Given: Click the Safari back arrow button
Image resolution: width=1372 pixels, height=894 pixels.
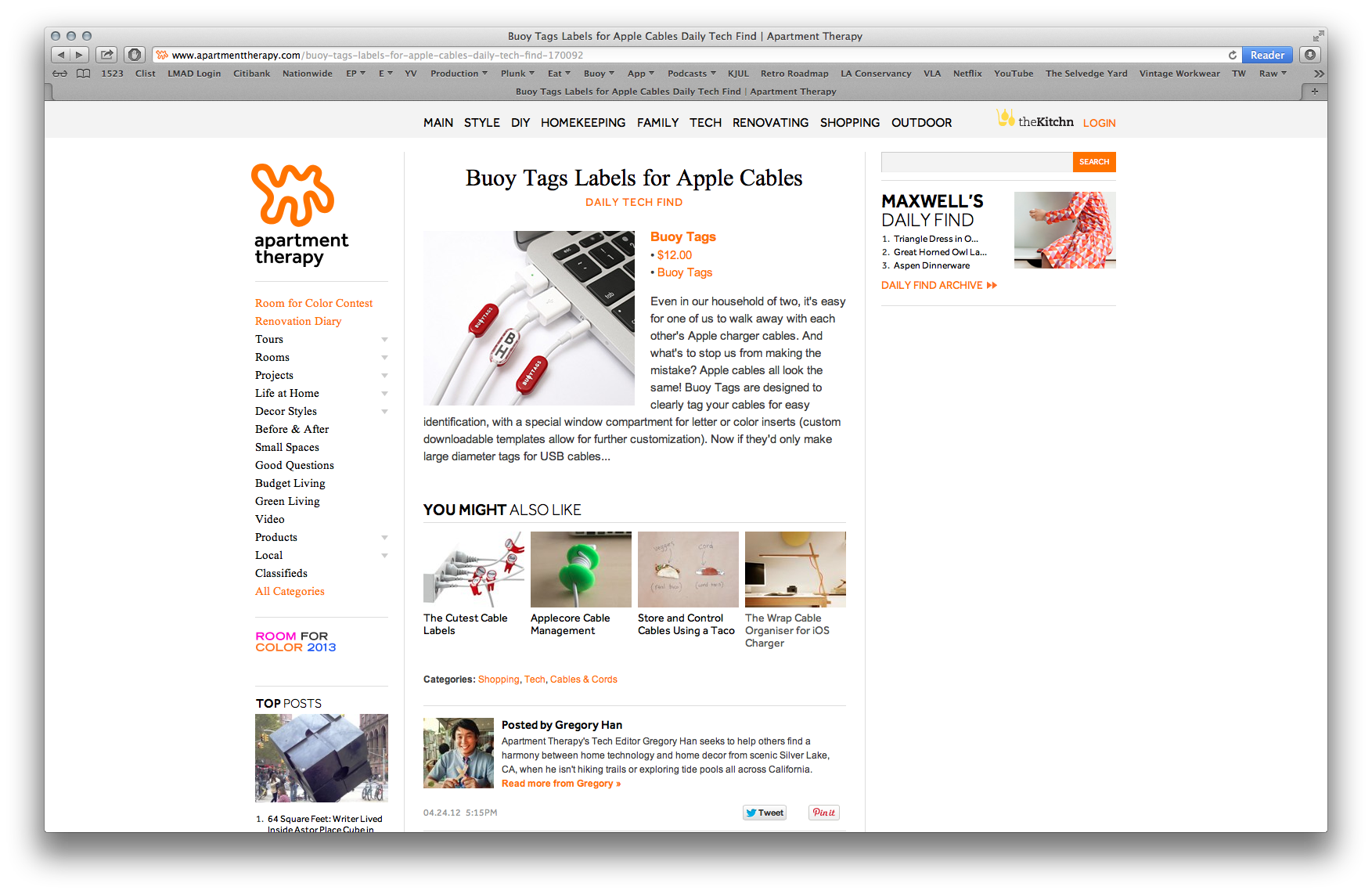Looking at the screenshot, I should [x=61, y=55].
